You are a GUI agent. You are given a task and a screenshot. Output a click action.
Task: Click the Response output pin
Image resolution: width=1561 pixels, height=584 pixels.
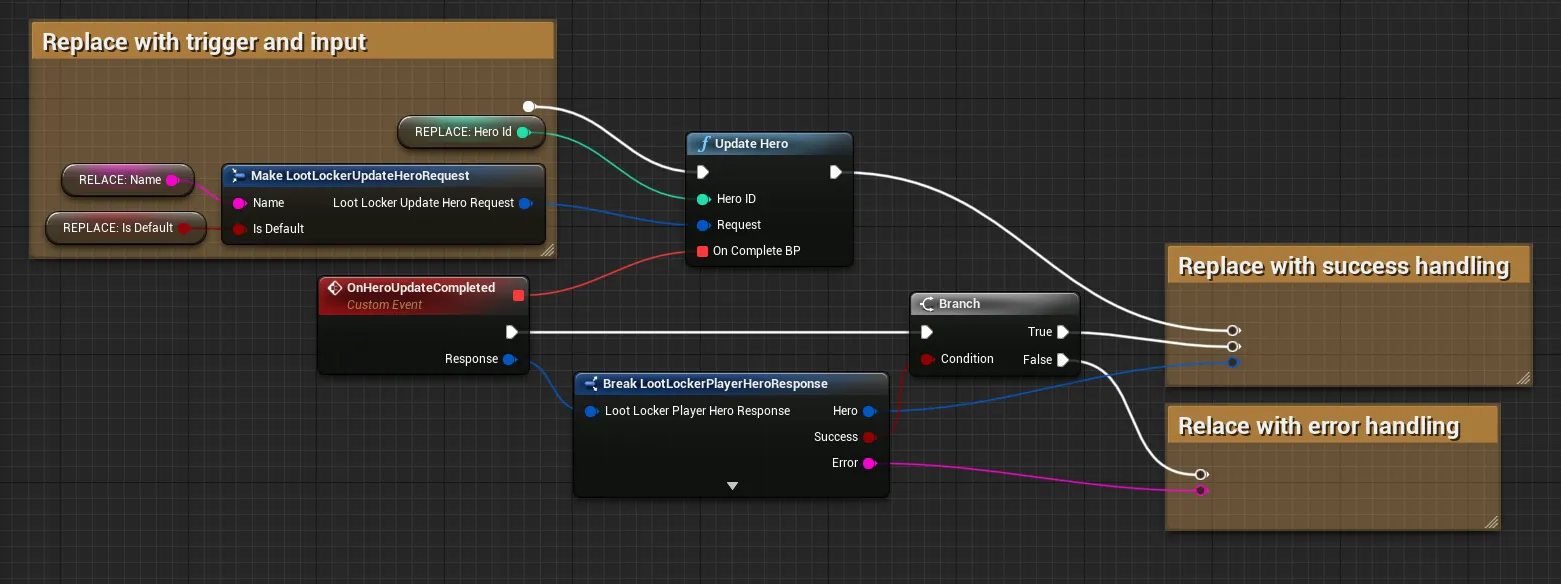(510, 359)
